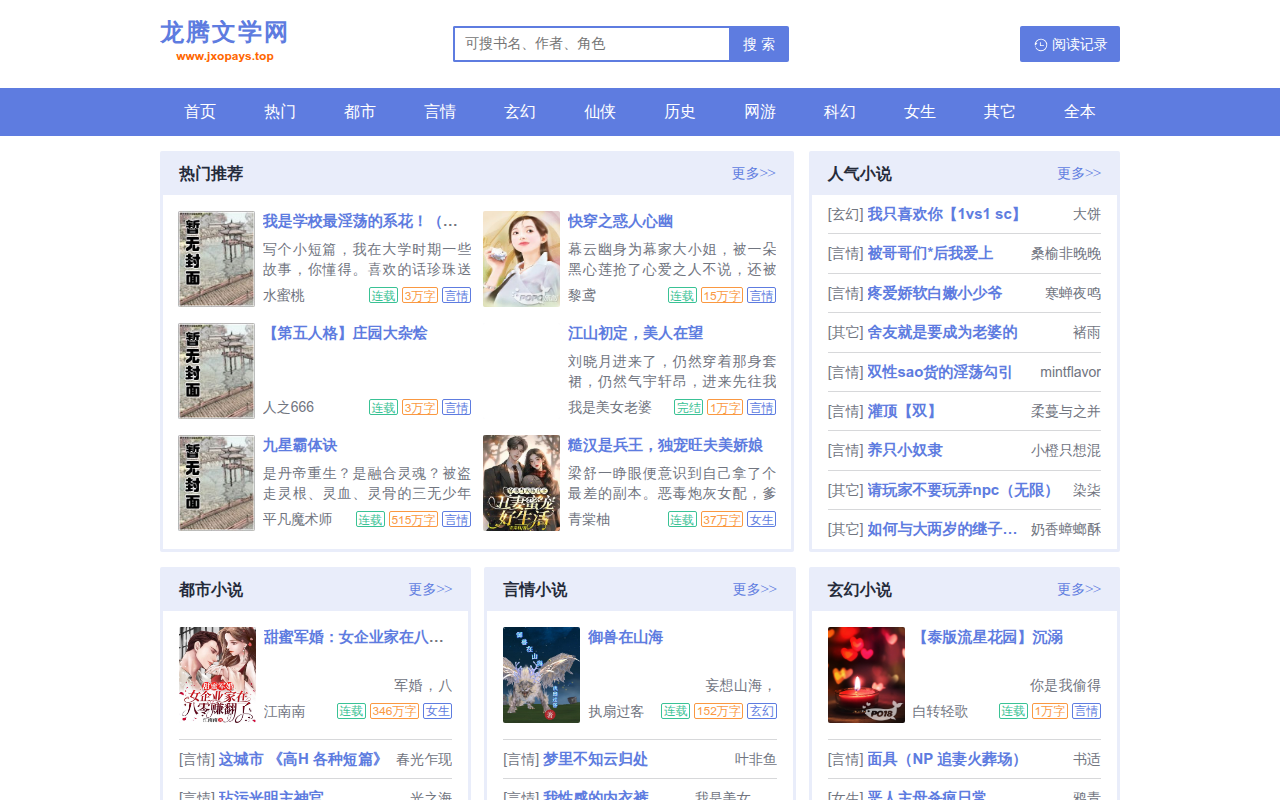Select 女生 in navigation bar

pos(920,112)
